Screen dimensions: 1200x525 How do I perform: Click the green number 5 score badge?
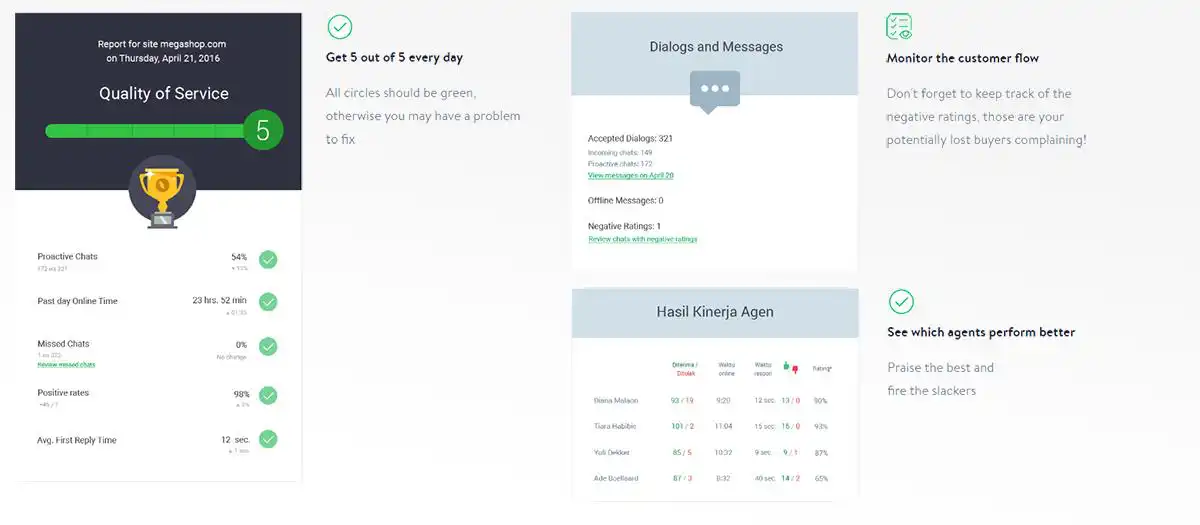tap(263, 130)
